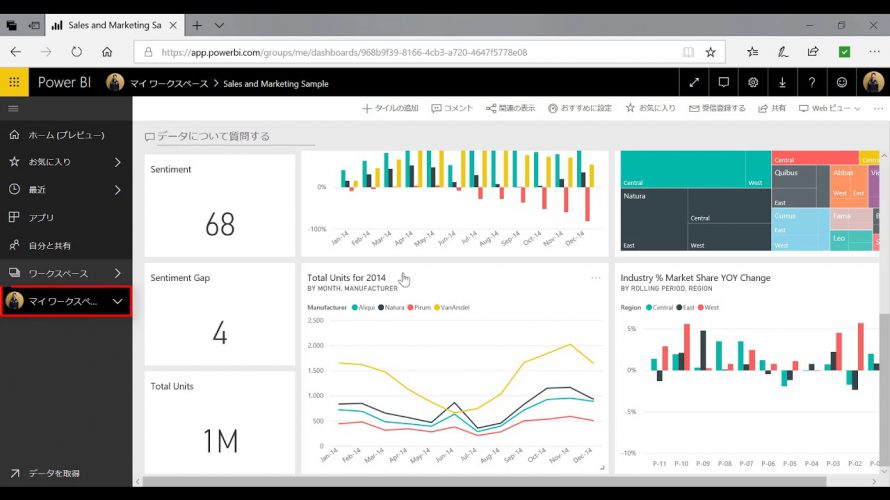890x500 pixels.
Task: Click the vertical scrollbar on right
Action: [884, 392]
